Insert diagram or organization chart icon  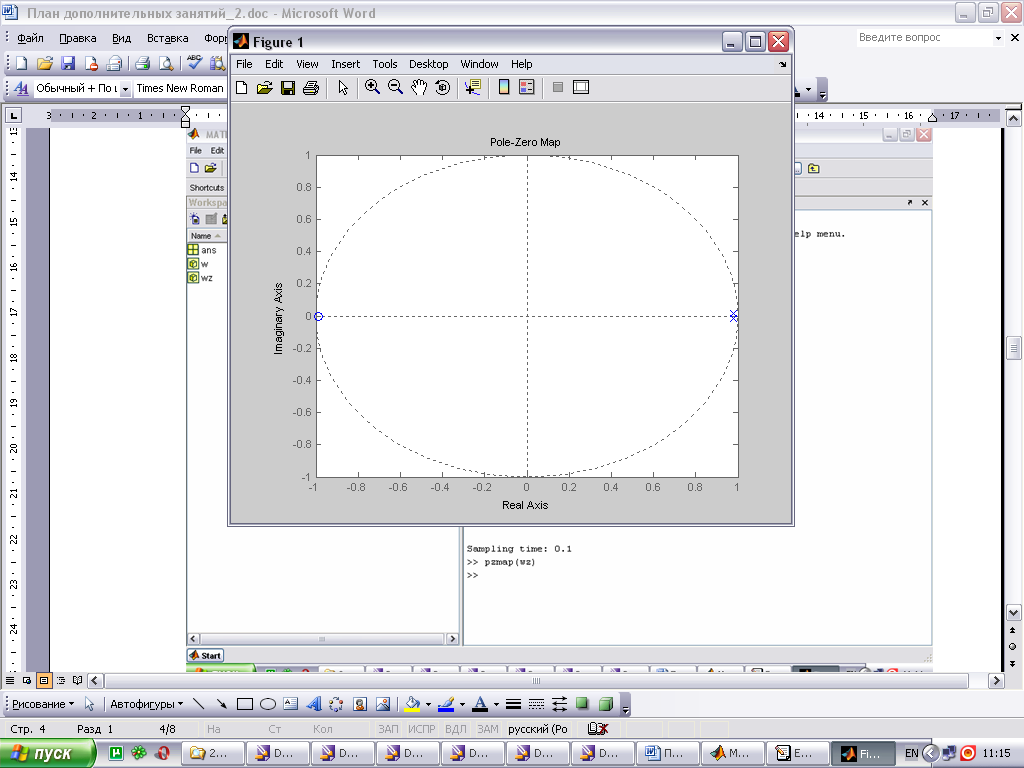click(336, 704)
